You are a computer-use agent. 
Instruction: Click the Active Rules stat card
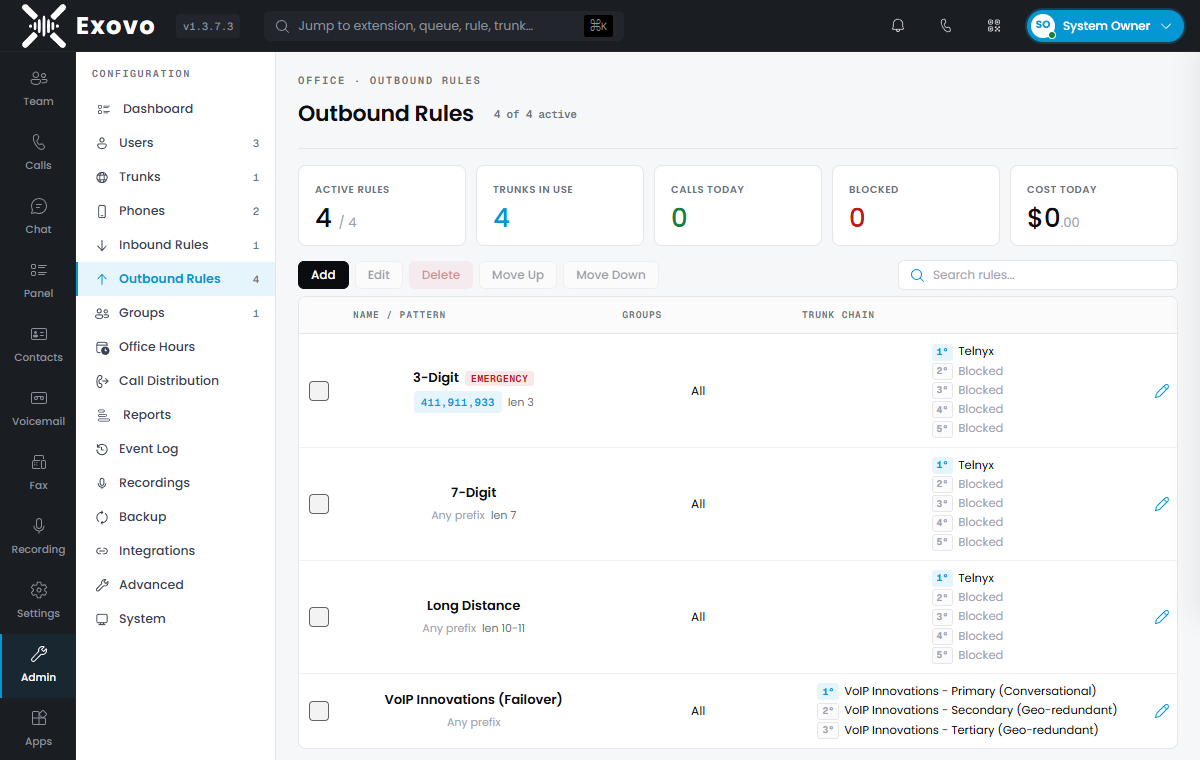click(382, 206)
